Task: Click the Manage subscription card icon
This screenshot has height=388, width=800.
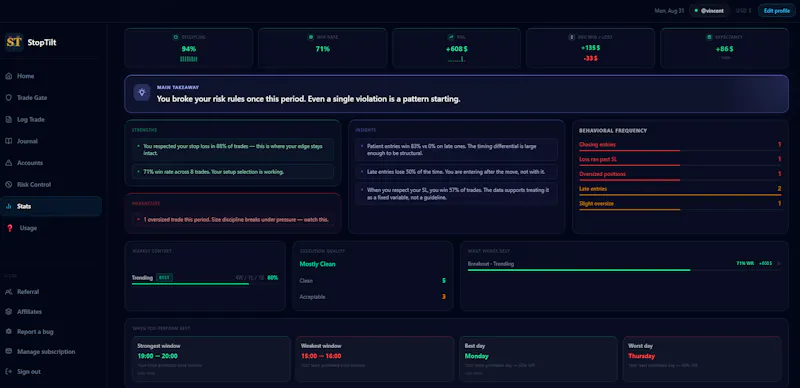Action: [x=9, y=351]
